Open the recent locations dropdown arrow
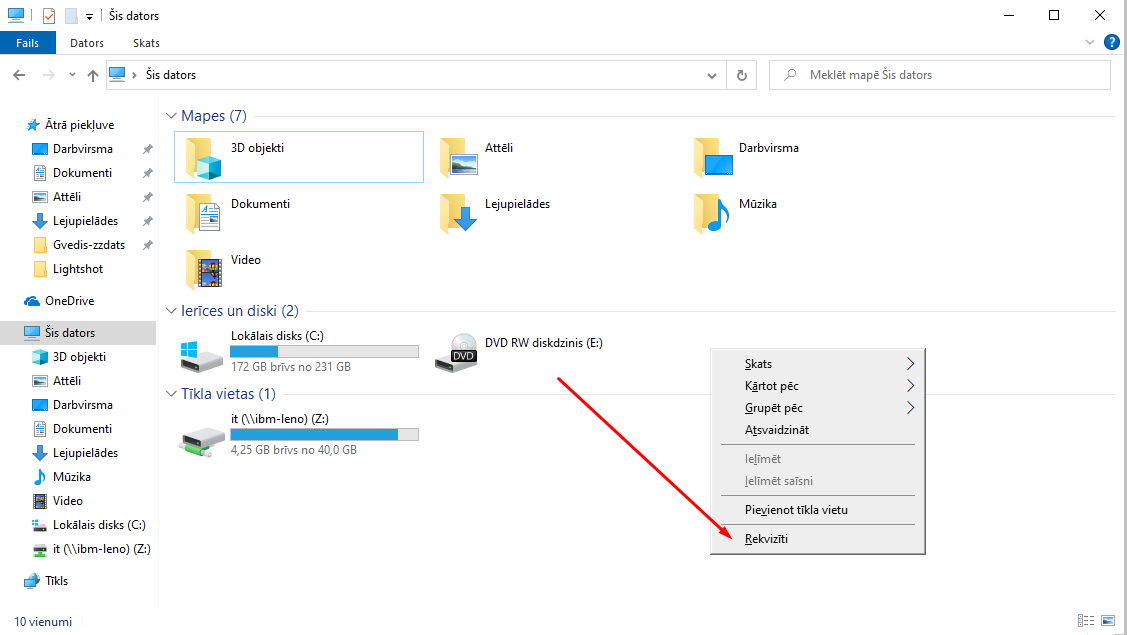The height and width of the screenshot is (635, 1127). [x=72, y=75]
